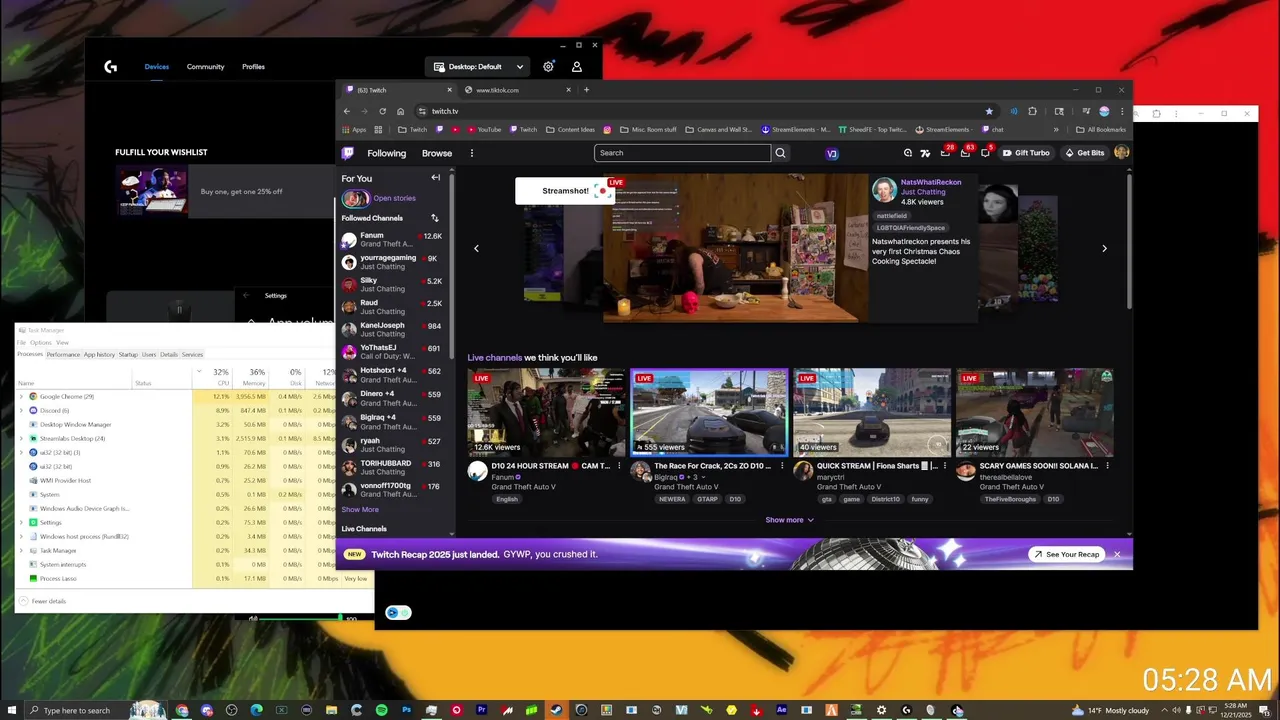Open Instagram bookmark icon in bookmarks bar
This screenshot has height=720, width=1280.
coord(607,129)
